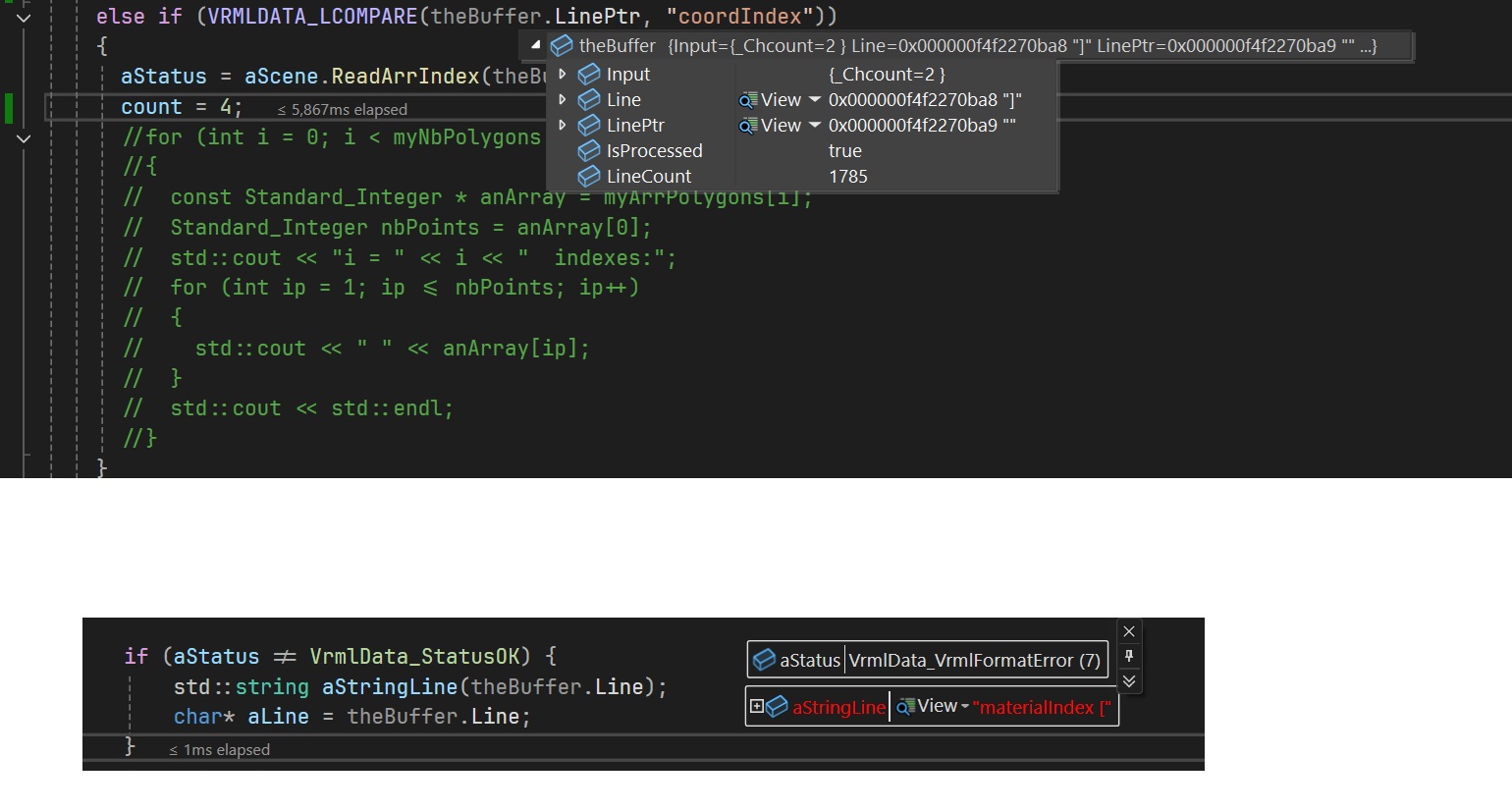Open the aStringLine View dropdown arrow

pos(965,707)
